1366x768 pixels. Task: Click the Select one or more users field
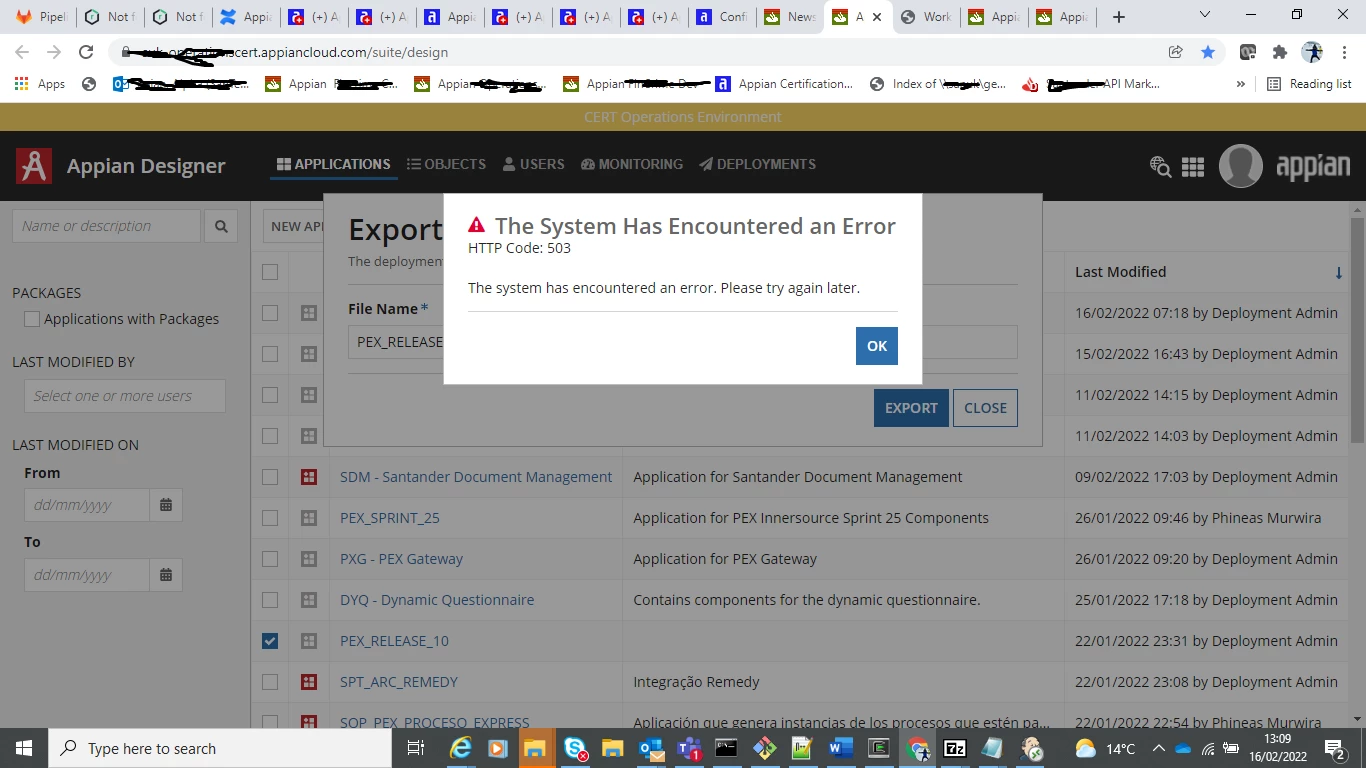(x=125, y=396)
